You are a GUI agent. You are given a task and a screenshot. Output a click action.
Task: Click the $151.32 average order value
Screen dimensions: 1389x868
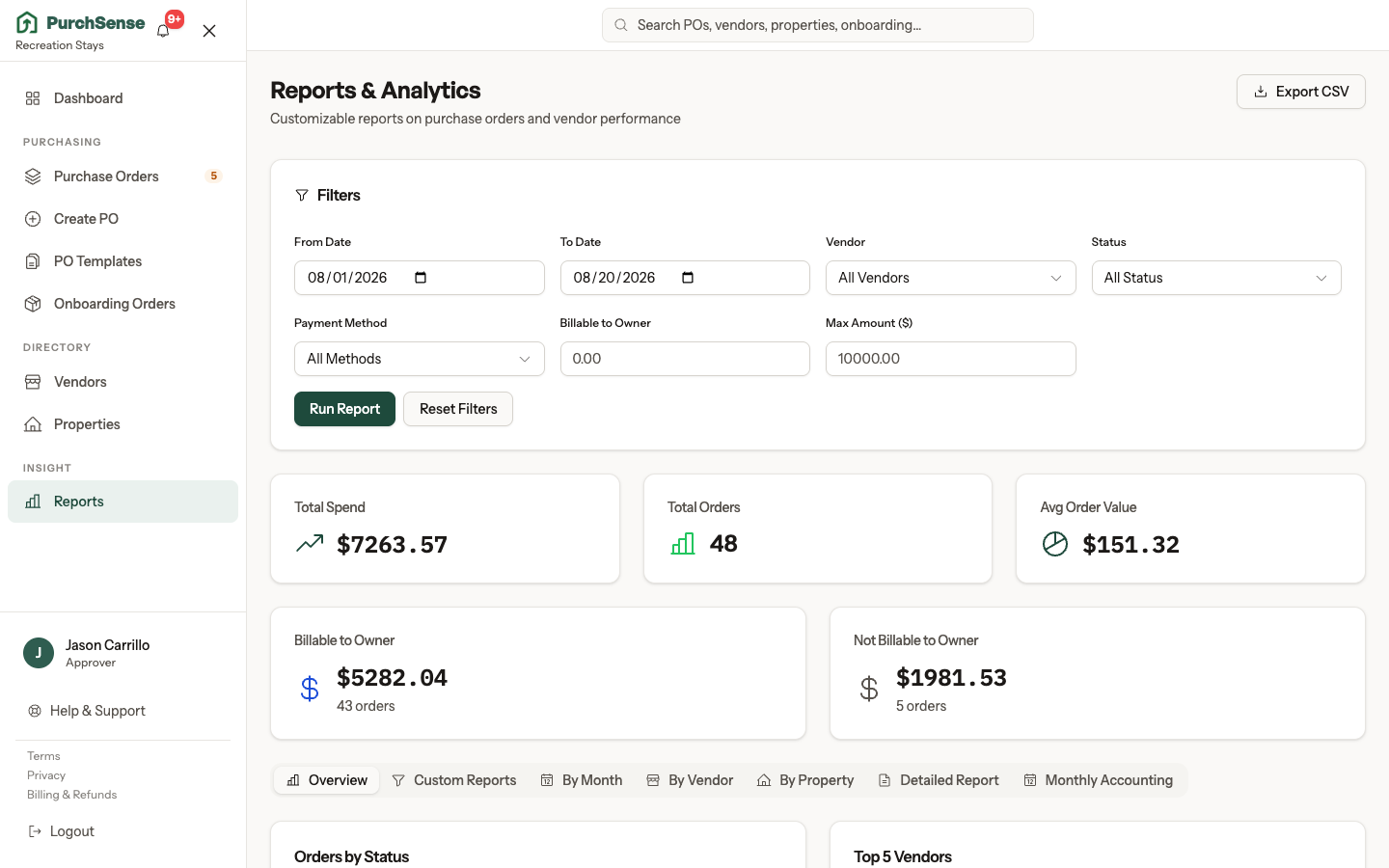[1131, 545]
